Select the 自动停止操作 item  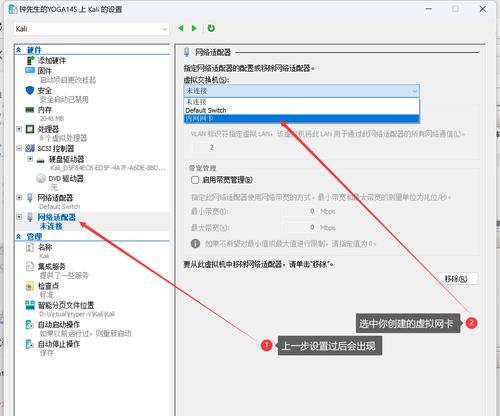(59, 344)
